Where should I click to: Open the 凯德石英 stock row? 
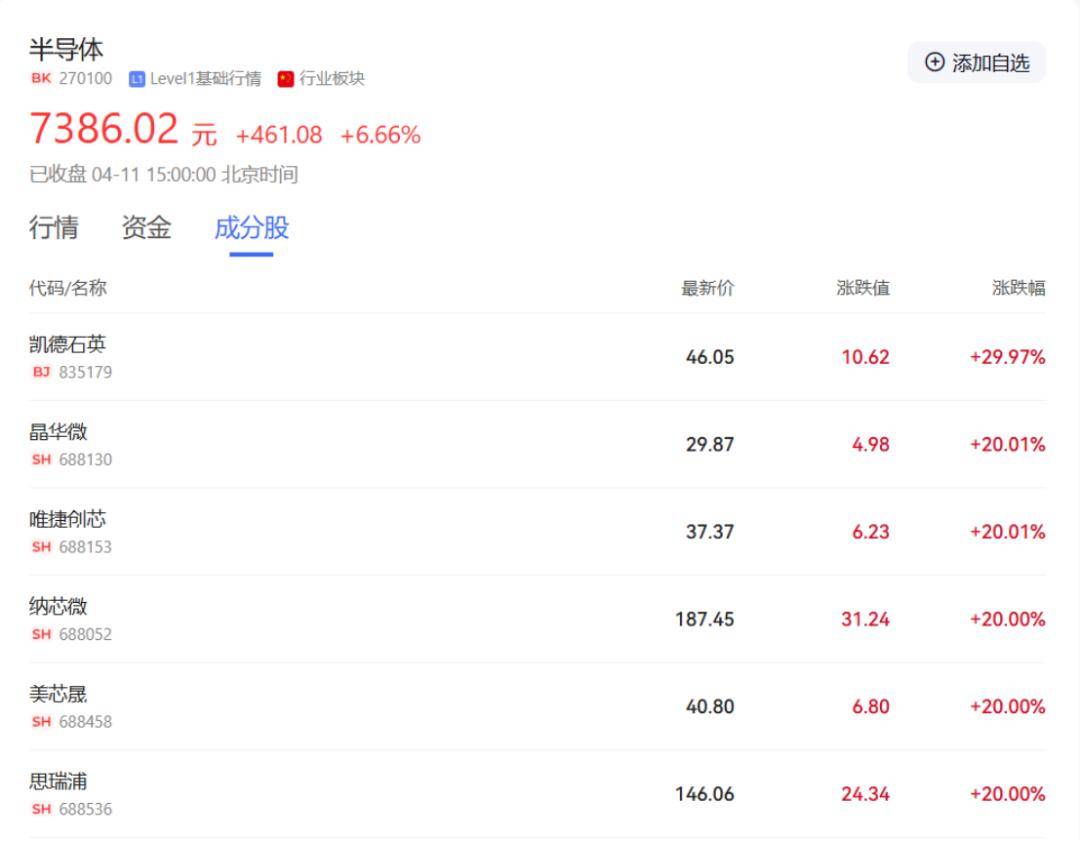[537, 357]
